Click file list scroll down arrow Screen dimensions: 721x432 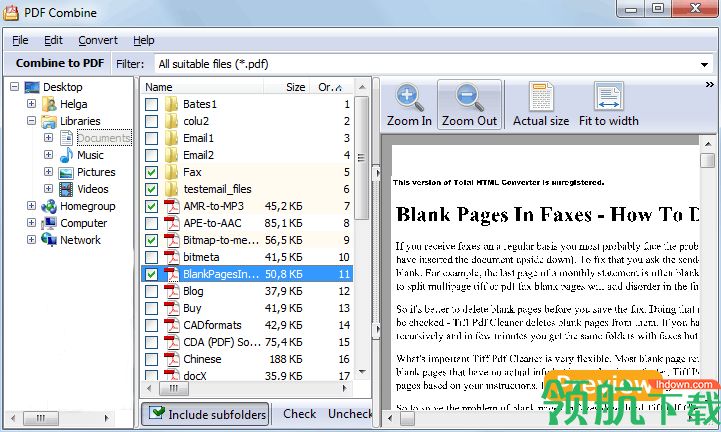(x=362, y=372)
